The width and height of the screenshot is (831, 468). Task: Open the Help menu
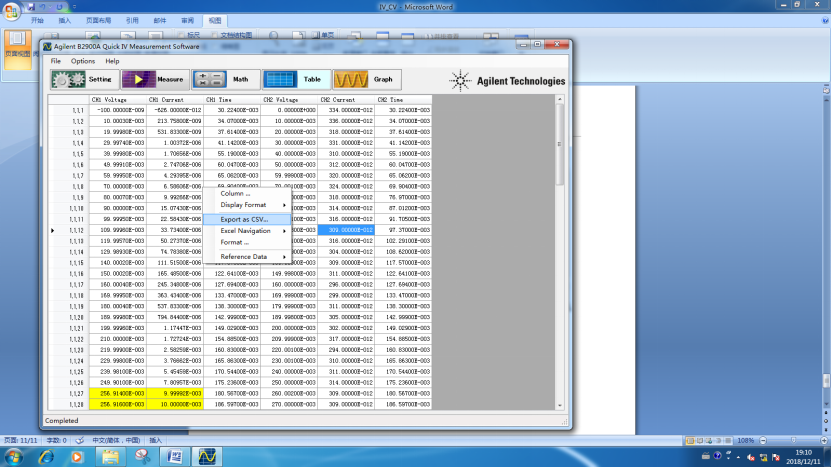click(x=112, y=61)
